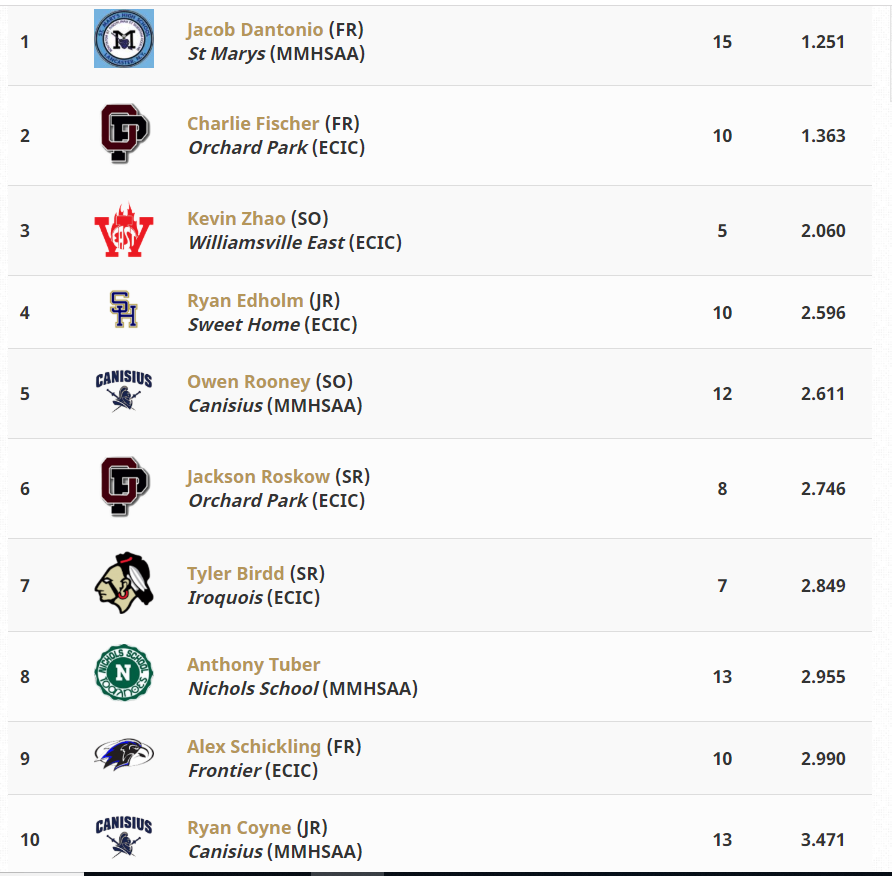Image resolution: width=892 pixels, height=876 pixels.
Task: Click the Williamsville East team logo
Action: click(x=124, y=231)
